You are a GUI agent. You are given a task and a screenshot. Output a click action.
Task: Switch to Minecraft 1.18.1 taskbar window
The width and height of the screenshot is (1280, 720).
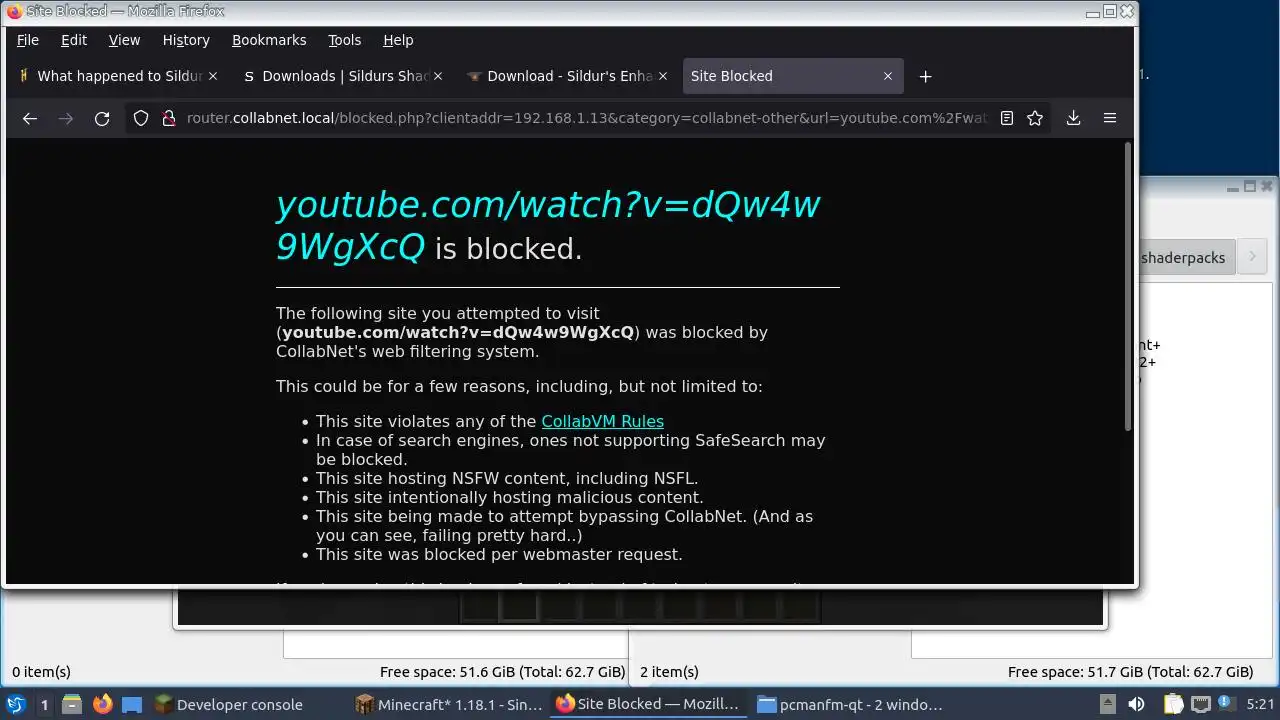point(449,704)
